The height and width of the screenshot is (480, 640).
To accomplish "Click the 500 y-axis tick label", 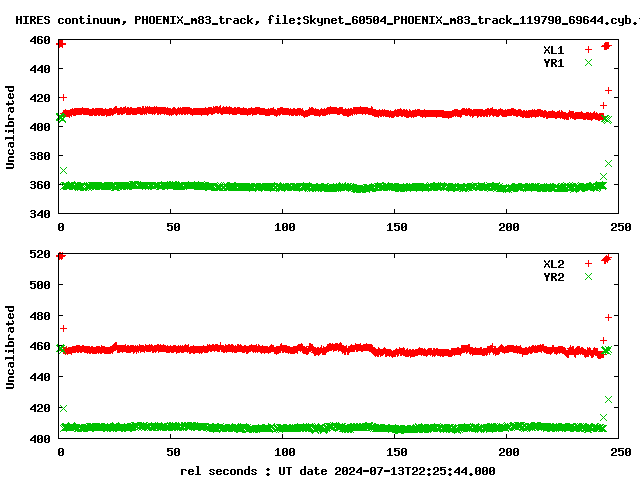I will (40, 285).
